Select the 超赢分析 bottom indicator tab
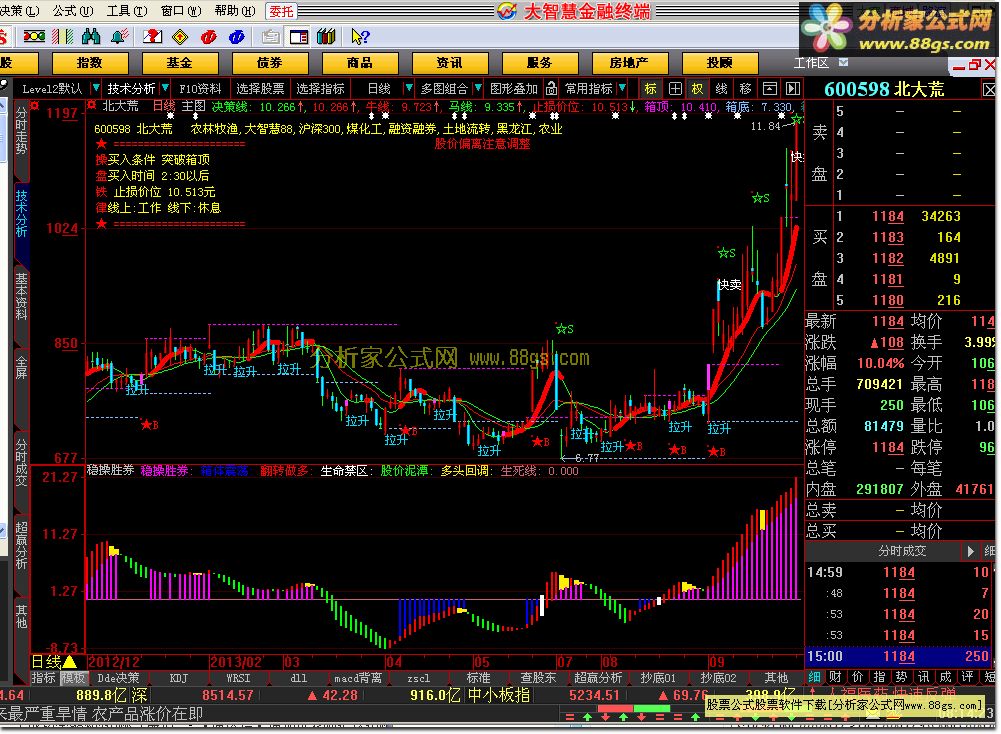Screen dimensions: 1001x734 [598, 678]
